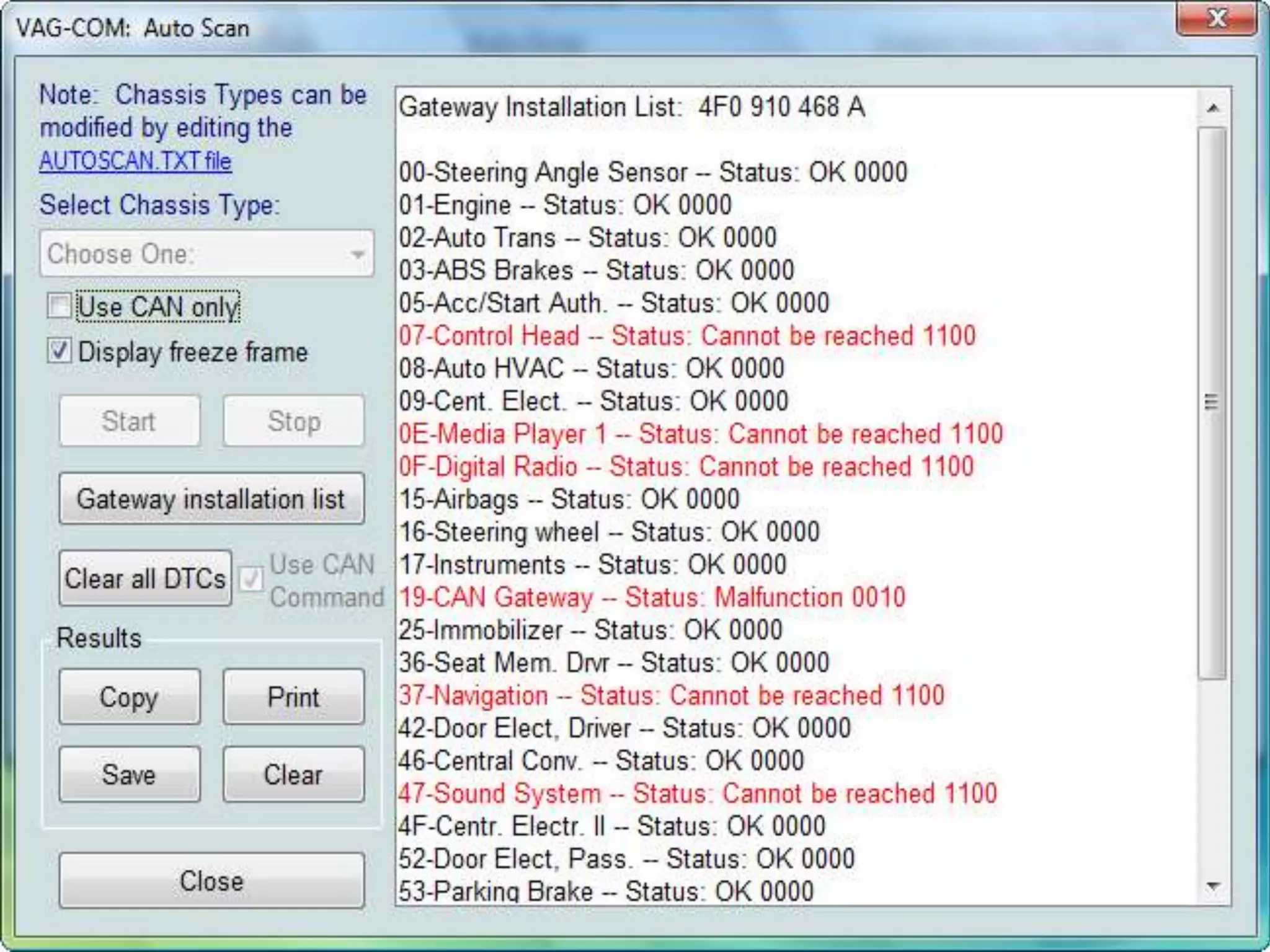This screenshot has height=952, width=1270.
Task: Save the scan results
Action: coord(130,774)
